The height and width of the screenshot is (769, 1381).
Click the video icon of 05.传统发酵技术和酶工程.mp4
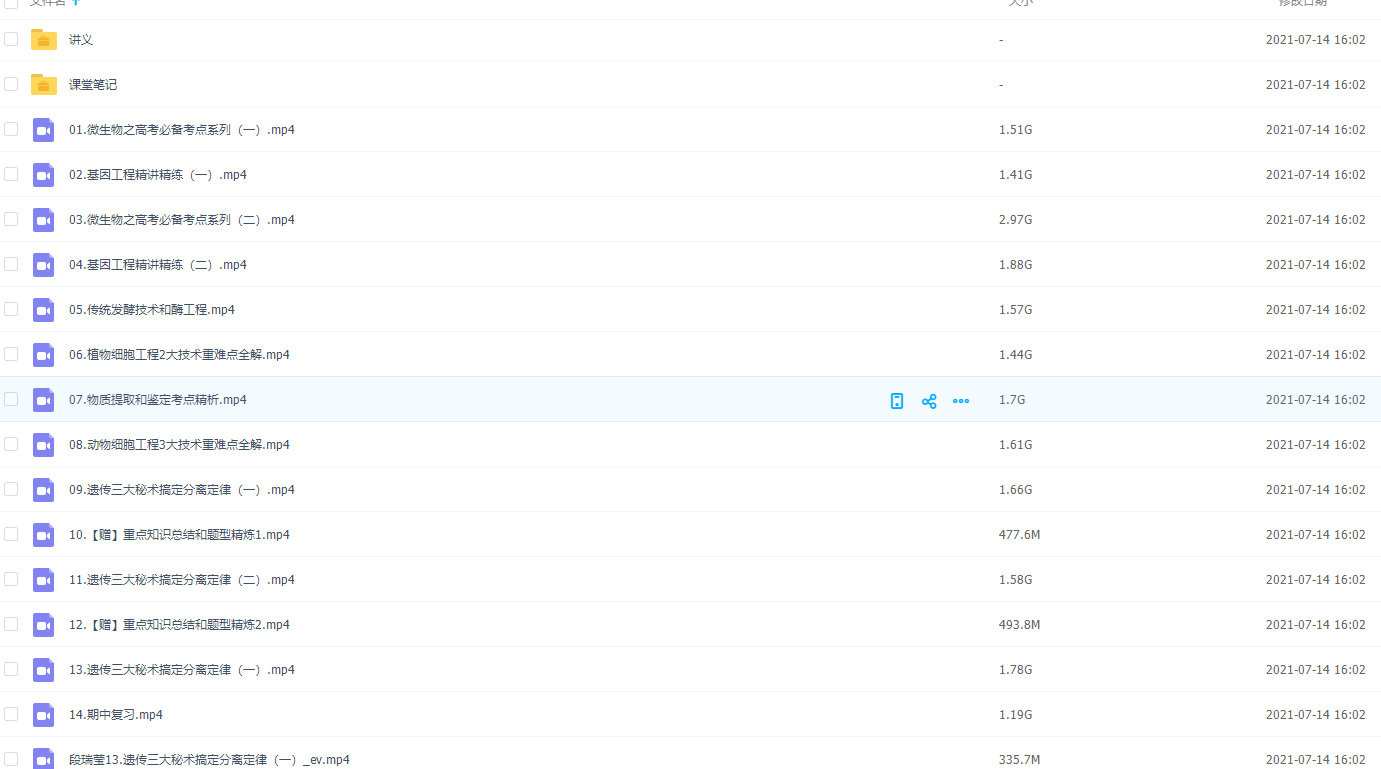44,310
